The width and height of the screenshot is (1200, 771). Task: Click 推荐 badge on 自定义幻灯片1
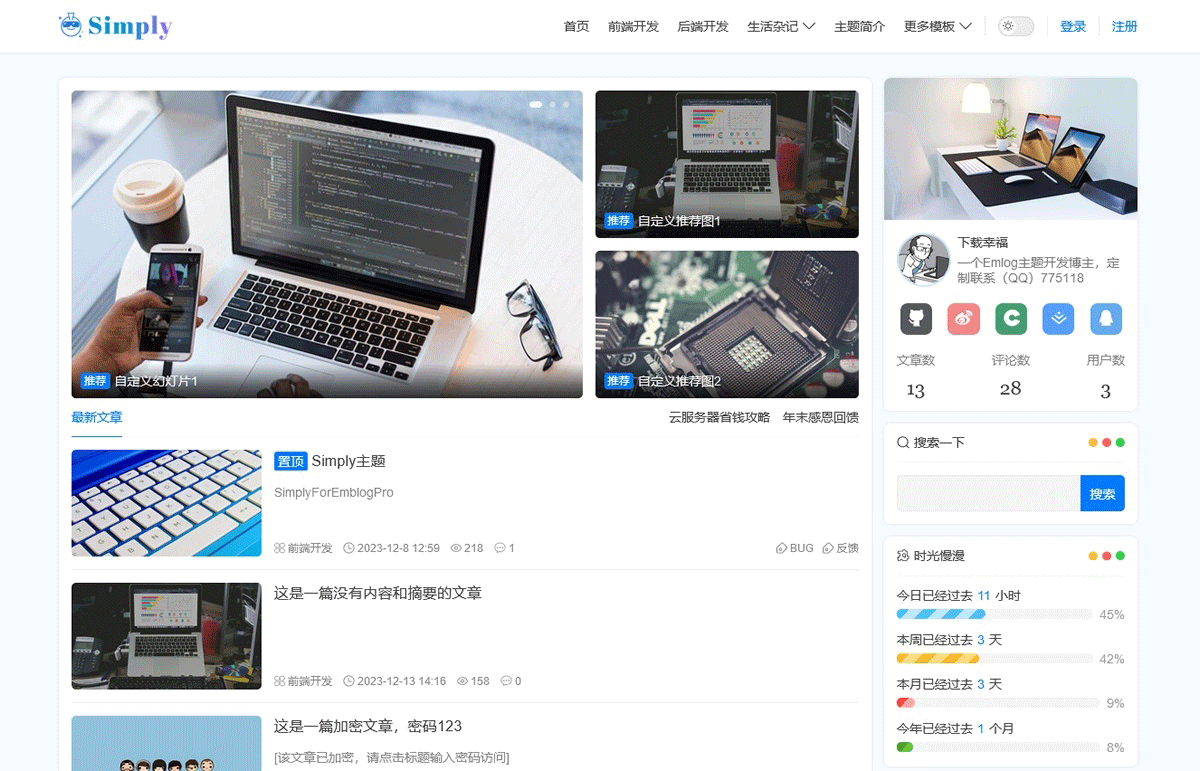95,381
